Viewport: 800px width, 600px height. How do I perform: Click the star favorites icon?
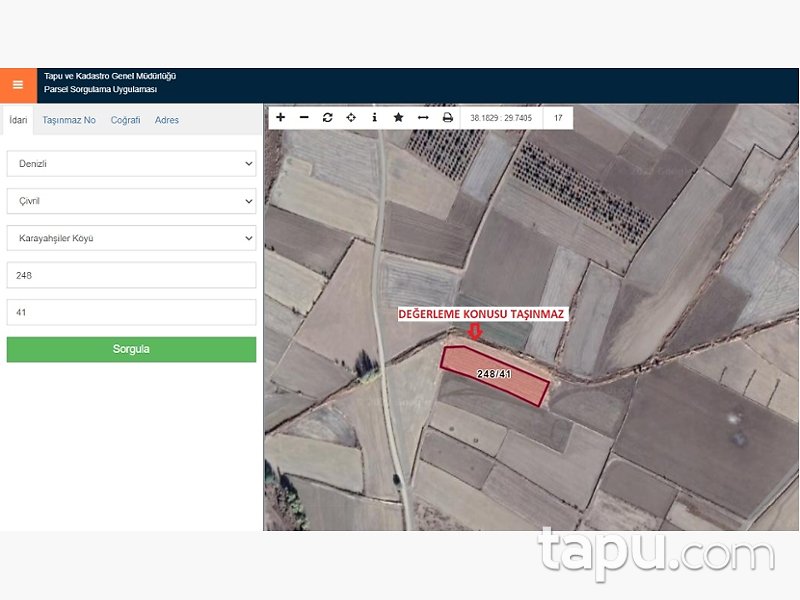pos(398,118)
